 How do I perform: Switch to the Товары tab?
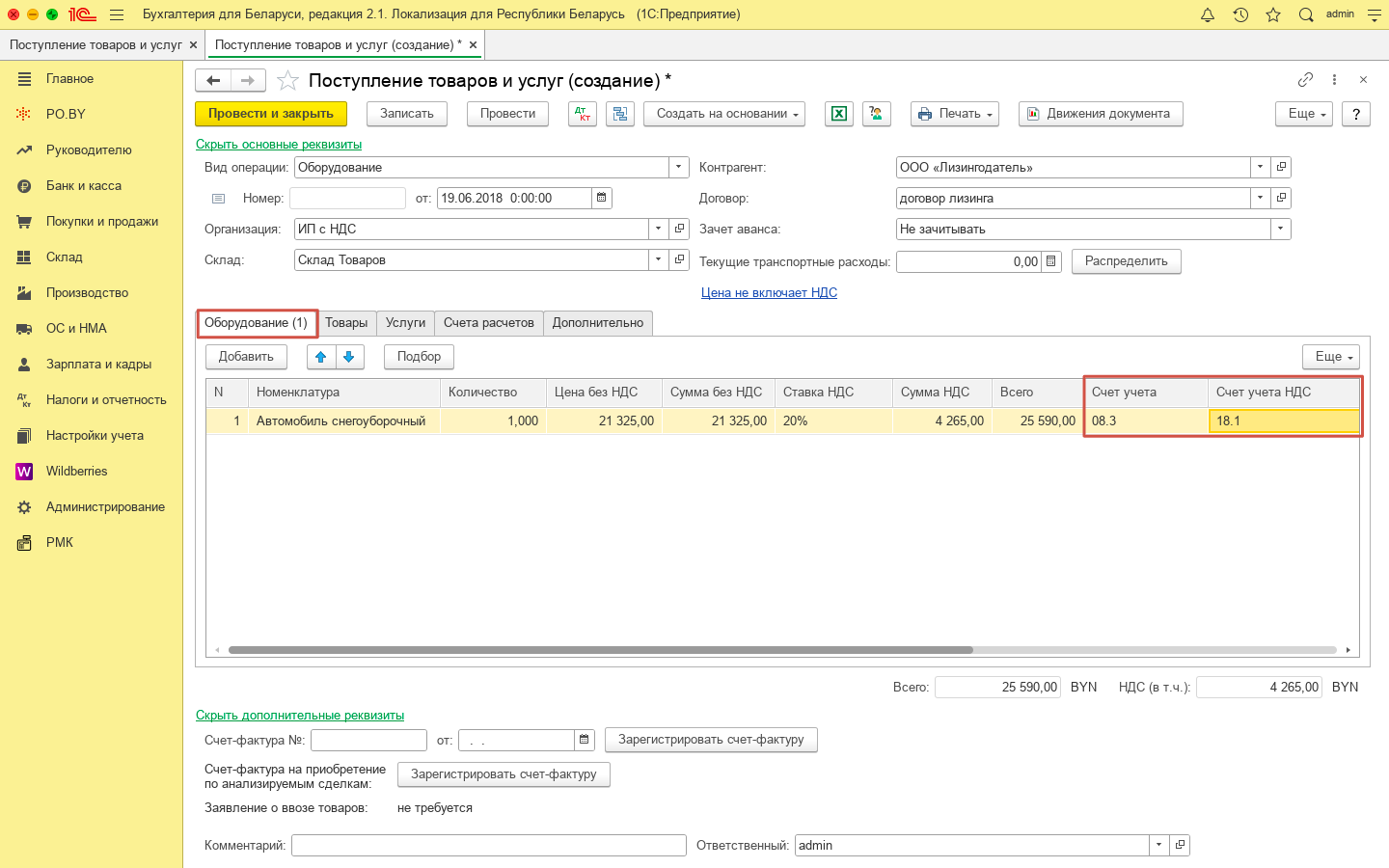click(x=346, y=323)
